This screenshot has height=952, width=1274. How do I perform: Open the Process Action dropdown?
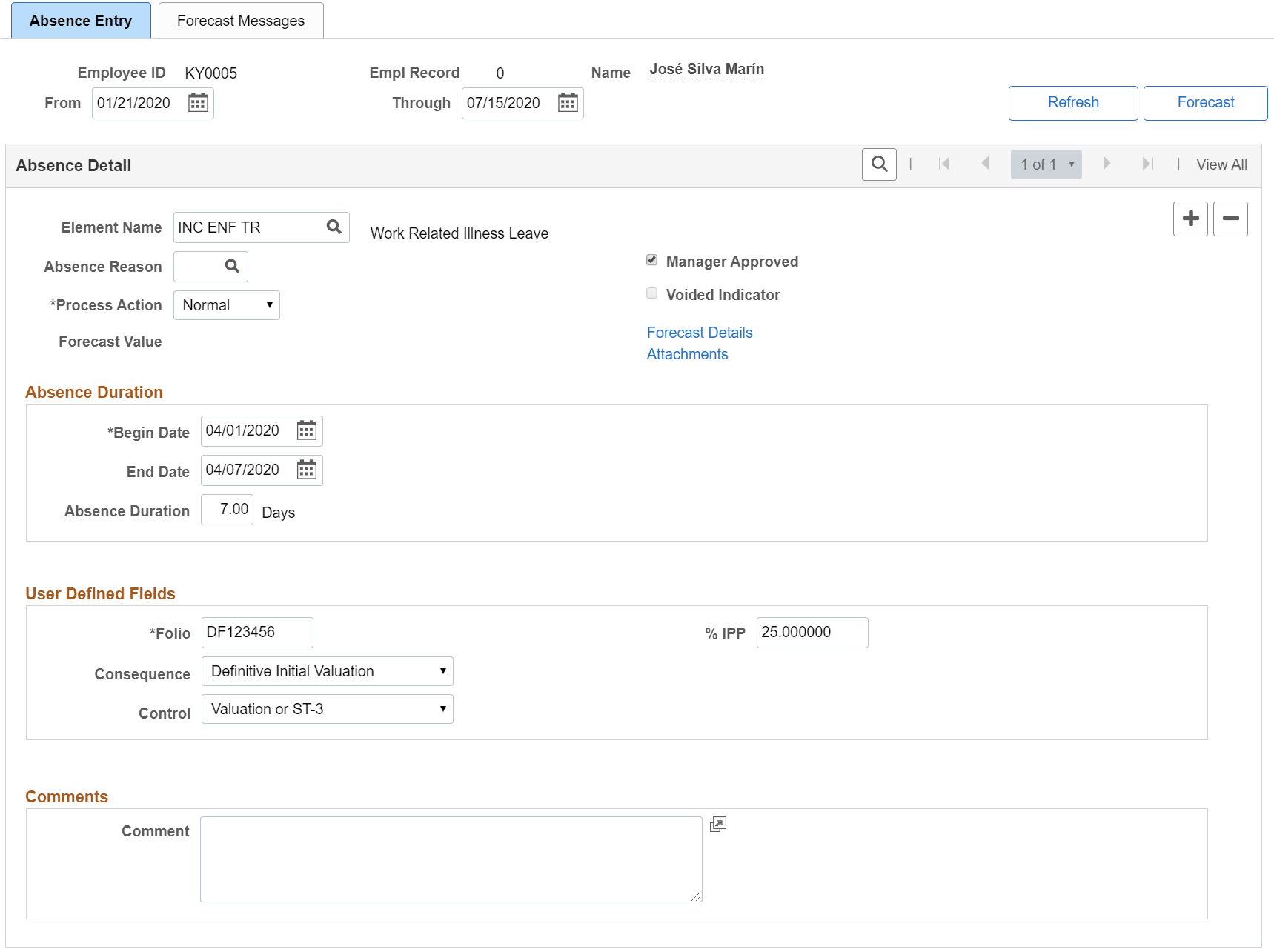pyautogui.click(x=227, y=305)
